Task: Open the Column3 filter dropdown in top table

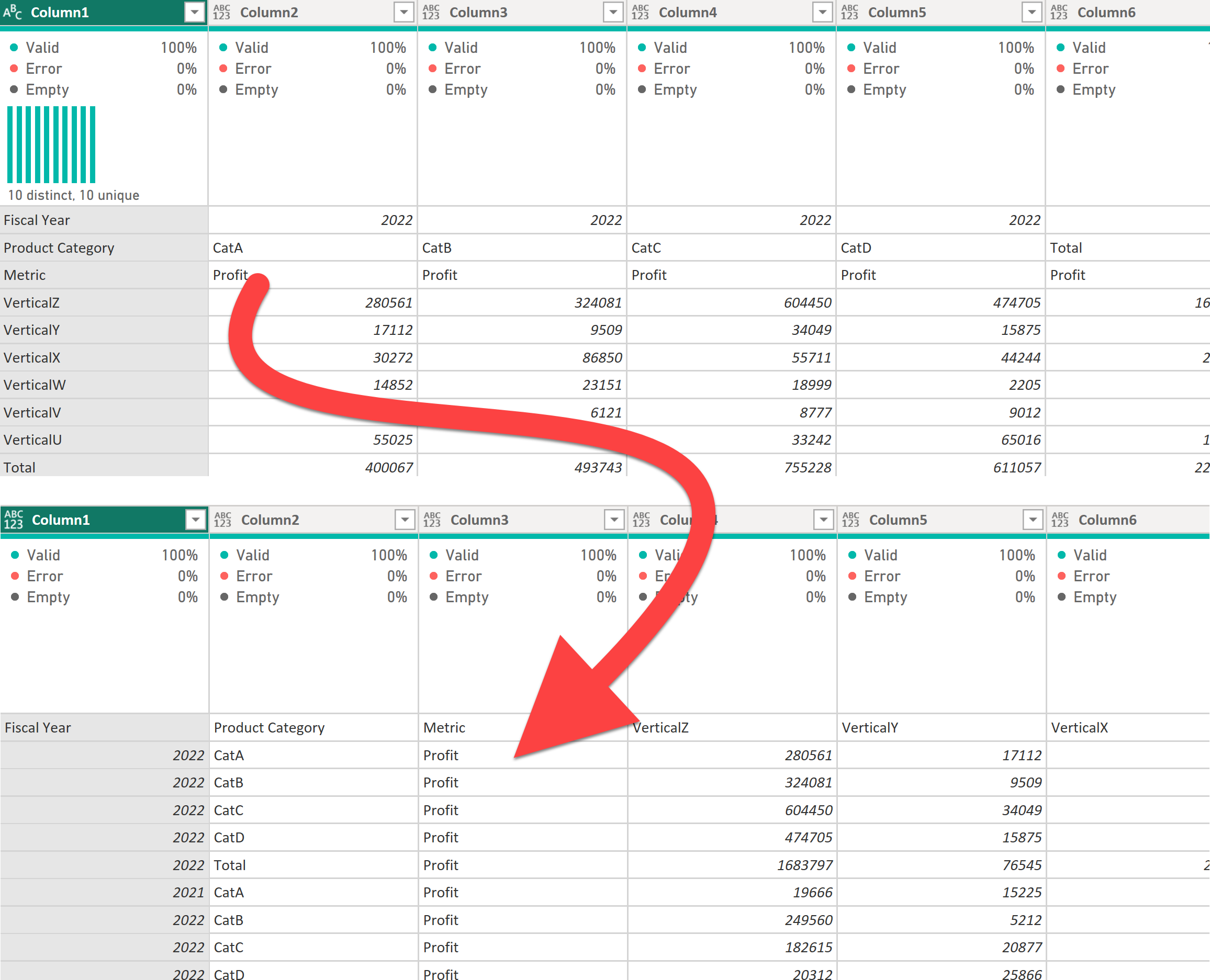Action: pyautogui.click(x=613, y=12)
